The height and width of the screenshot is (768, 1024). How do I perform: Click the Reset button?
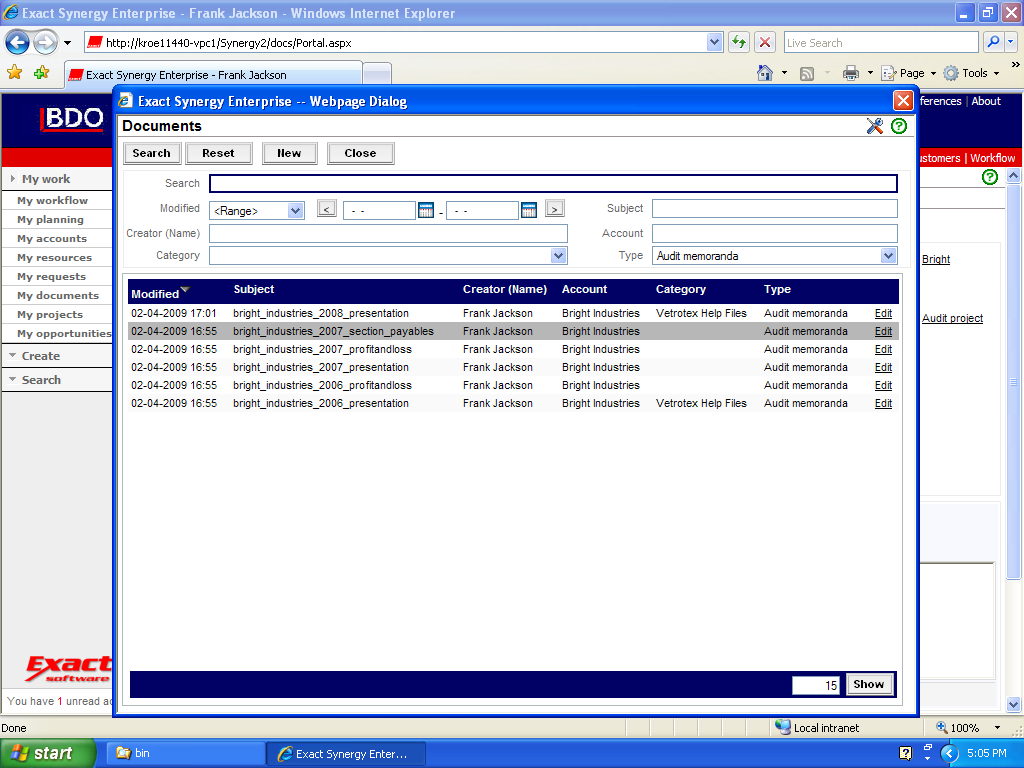tap(218, 153)
